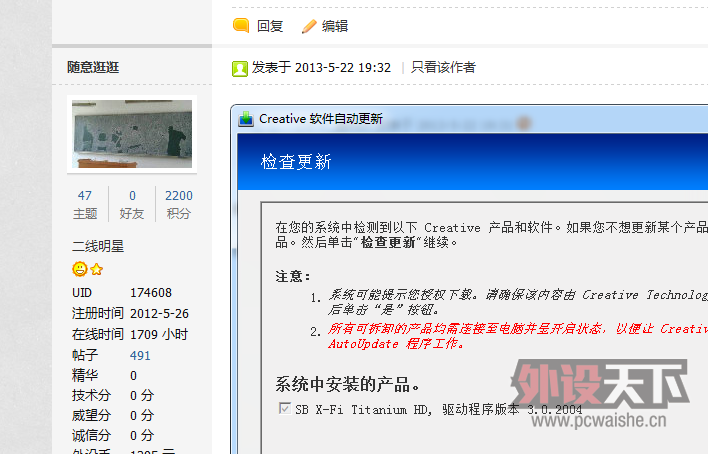Click the red warning note about AutoUpdate

point(518,336)
